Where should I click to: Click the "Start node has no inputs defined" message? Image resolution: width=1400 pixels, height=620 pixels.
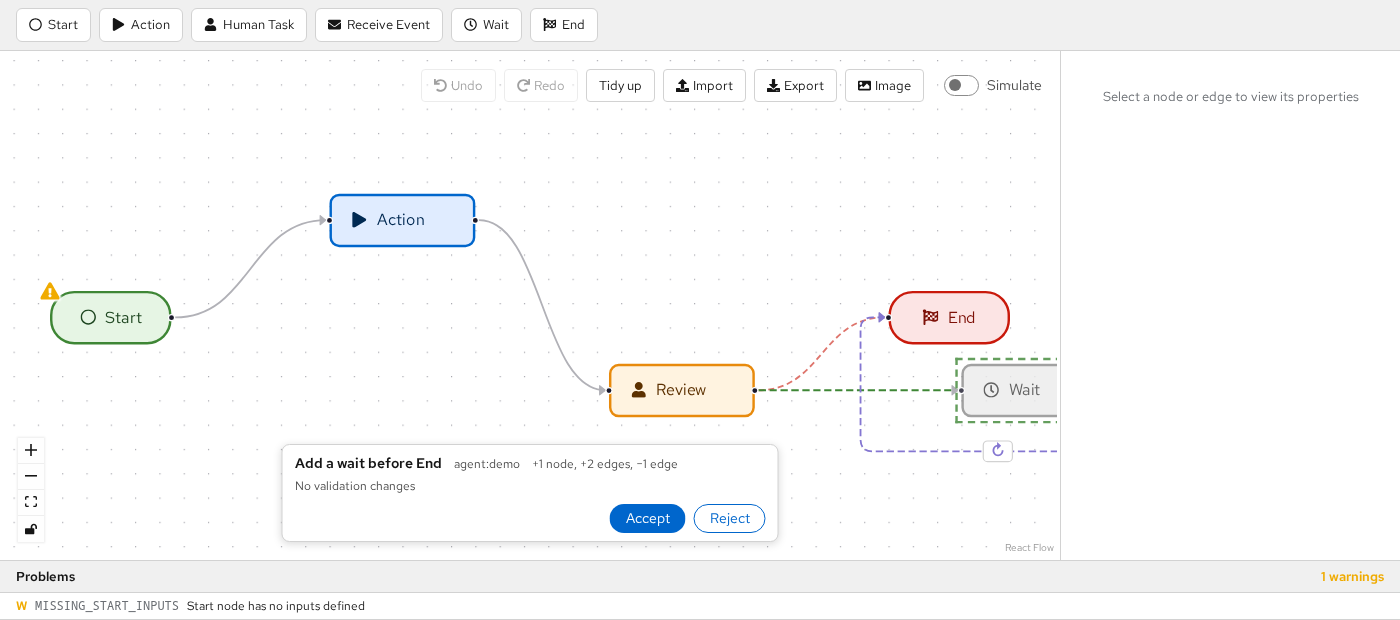276,606
